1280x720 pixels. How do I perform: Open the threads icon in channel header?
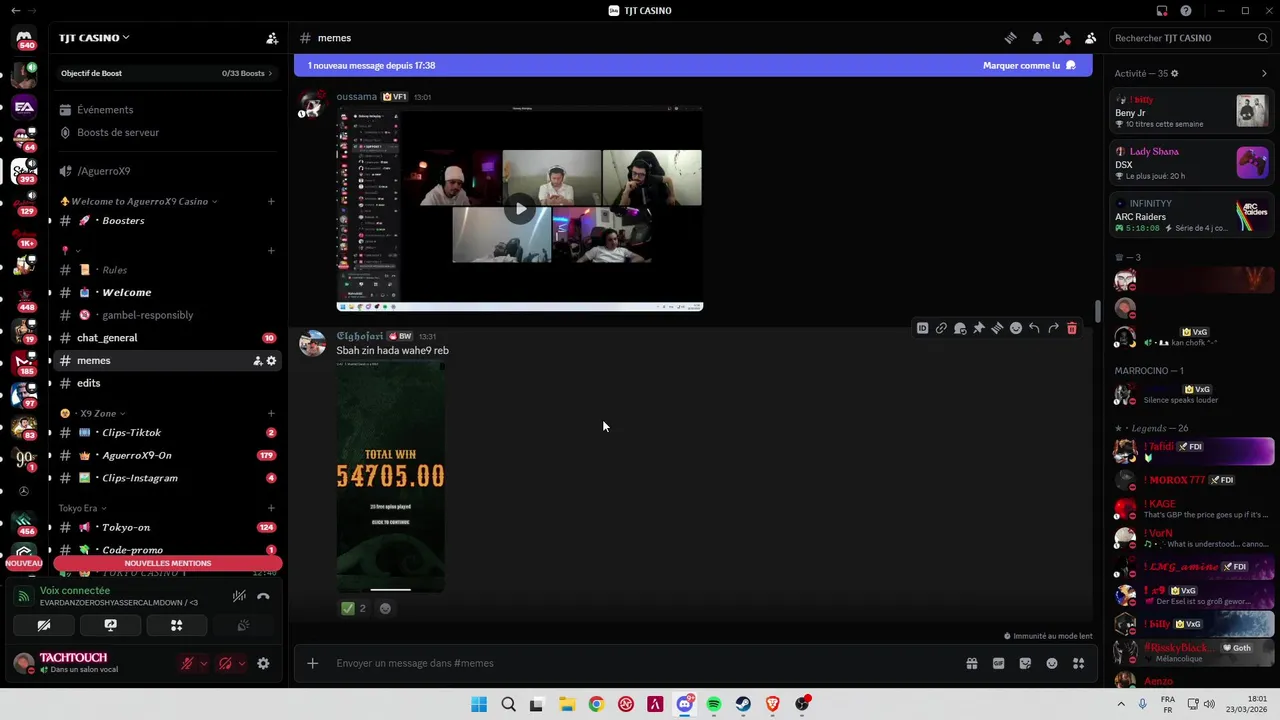click(1010, 38)
